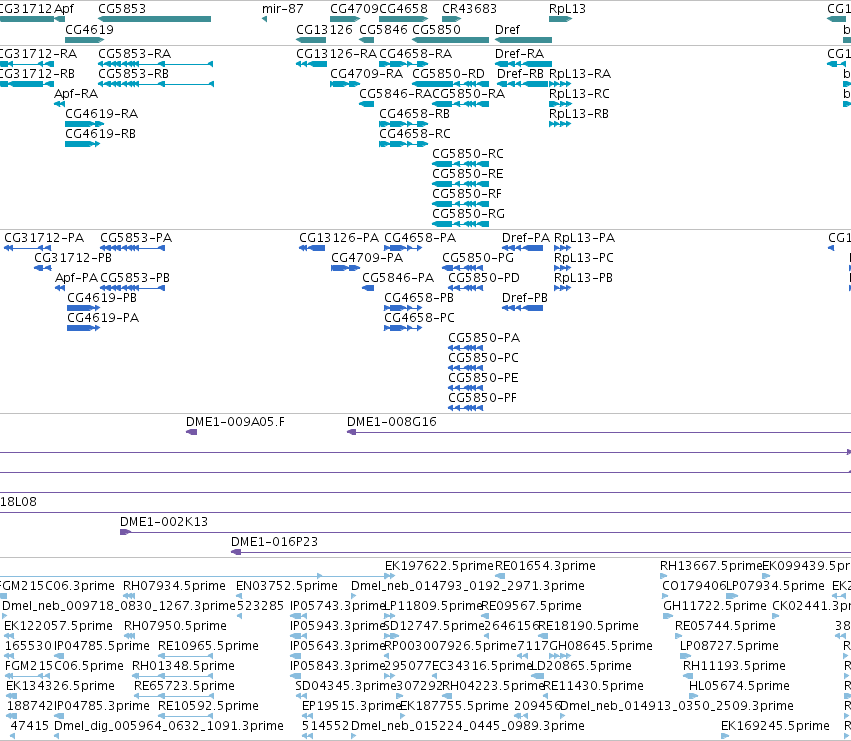Viewport: 851px width, 741px height.
Task: Click BAC clone DME1-016P23 label
Action: tap(275, 542)
